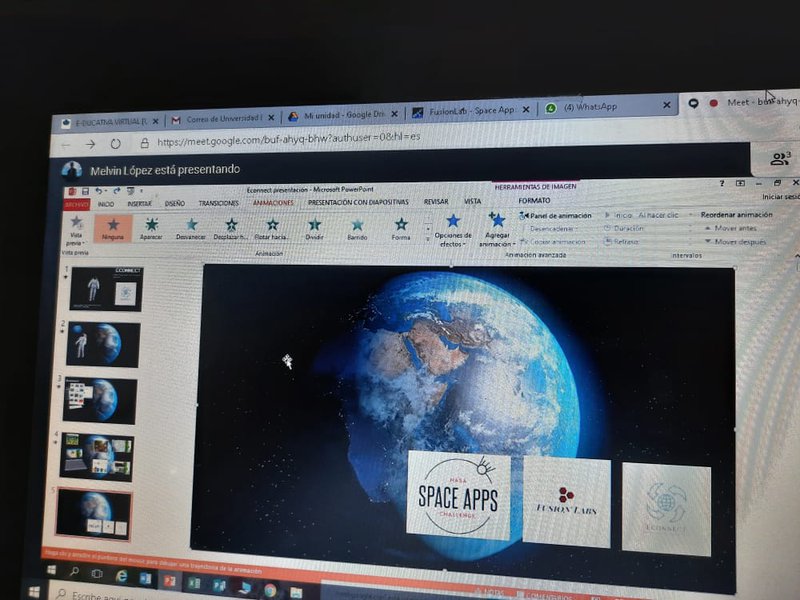Click Vista previa animation button

click(75, 229)
